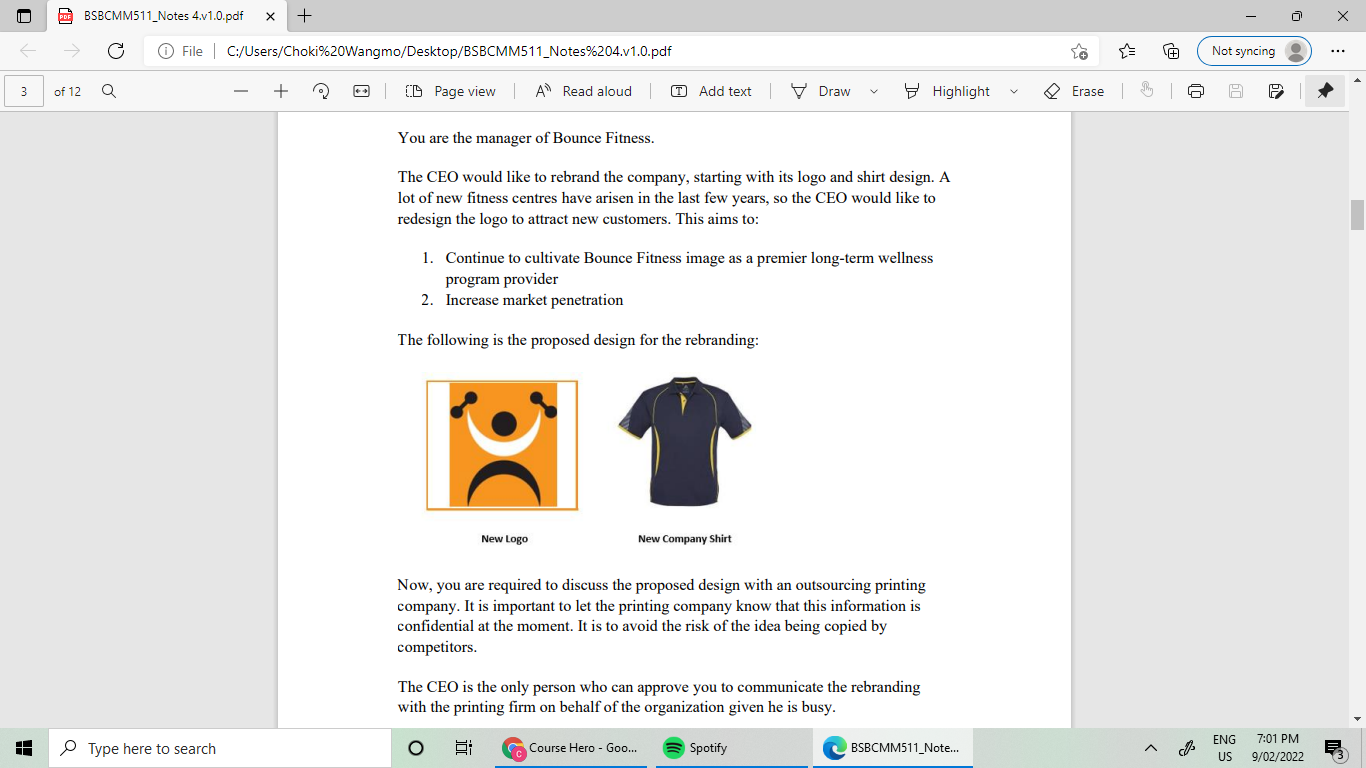The image size is (1366, 768).
Task: Pin the PDF toolbar
Action: click(x=1324, y=91)
